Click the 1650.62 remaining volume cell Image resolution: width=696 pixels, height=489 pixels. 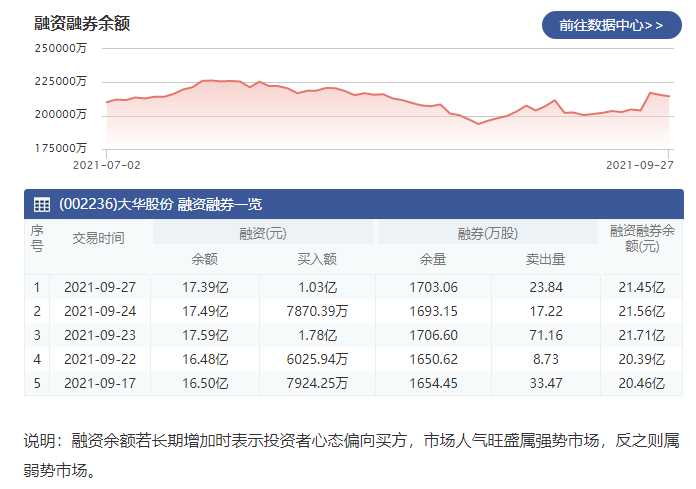pos(433,359)
